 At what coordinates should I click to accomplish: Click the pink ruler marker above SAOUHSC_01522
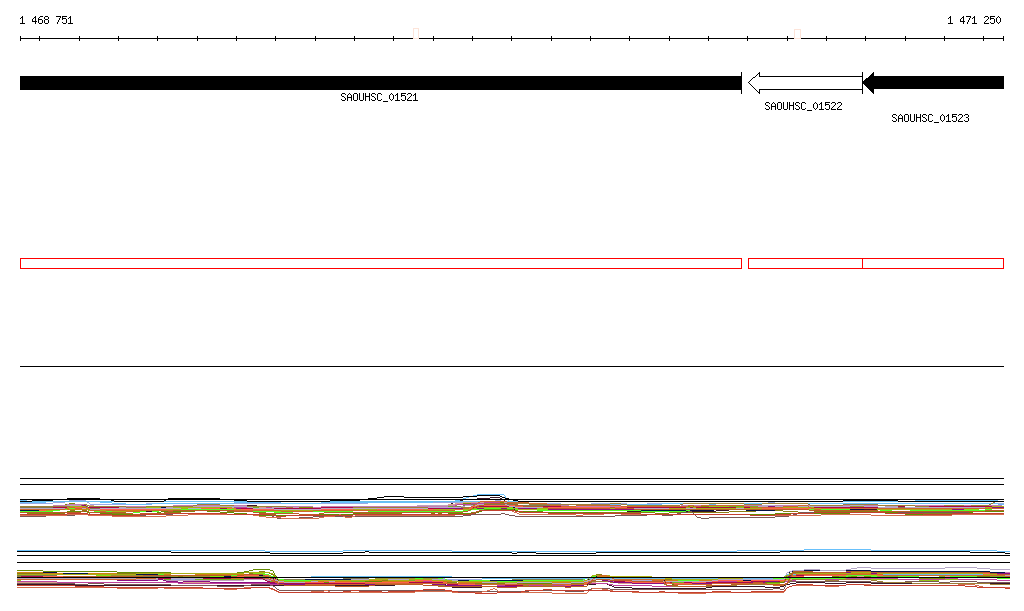click(x=797, y=34)
